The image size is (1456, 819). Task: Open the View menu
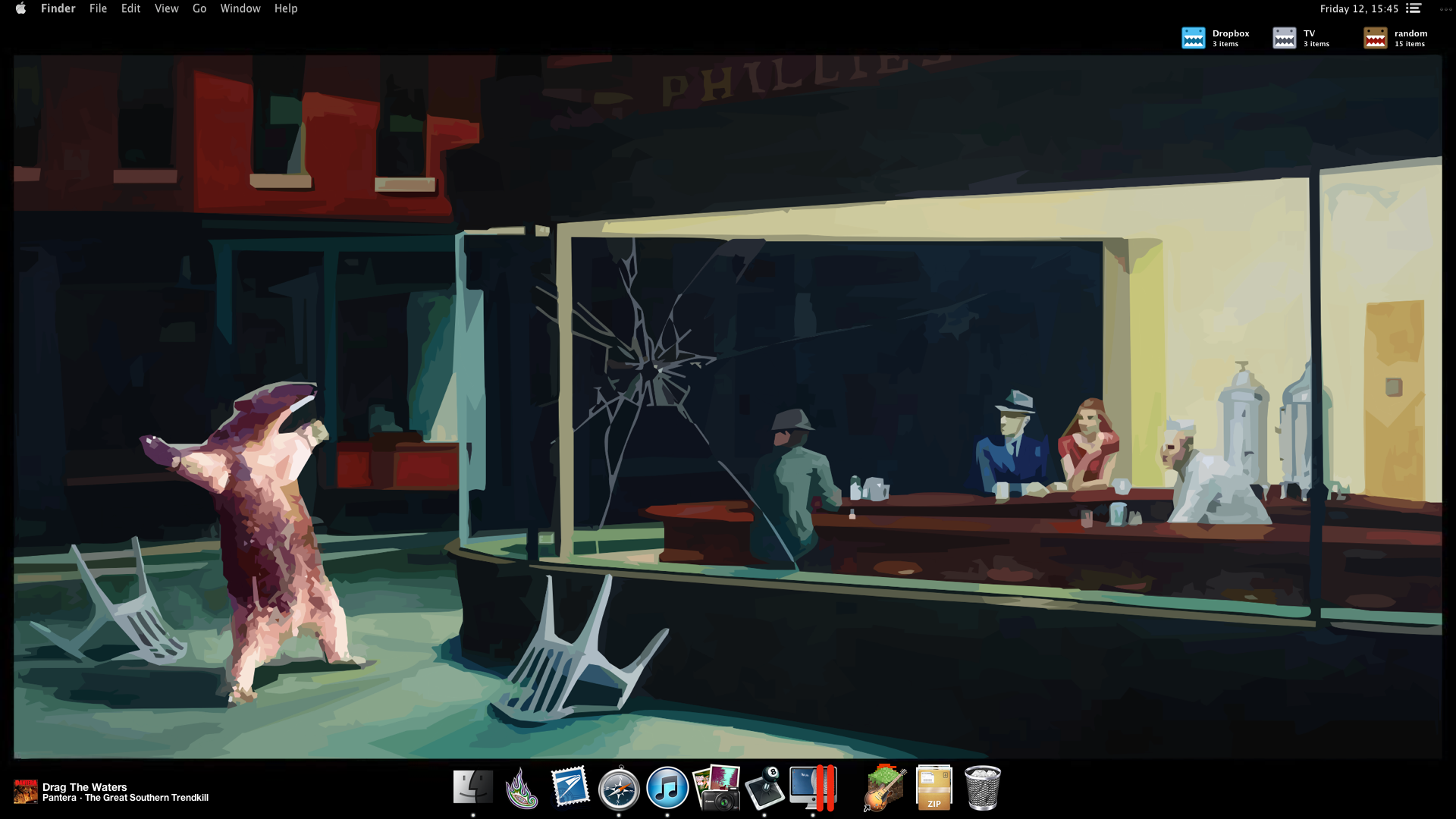pos(166,8)
